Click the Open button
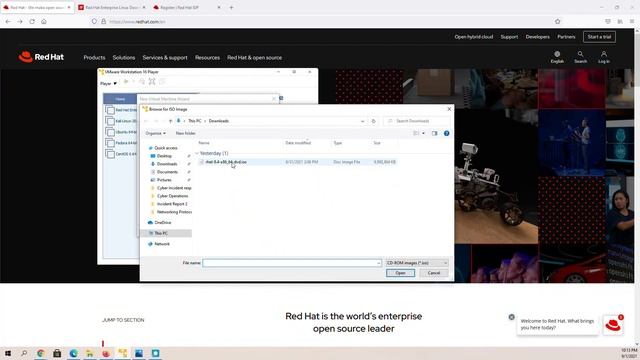This screenshot has width=640, height=360. [x=400, y=273]
